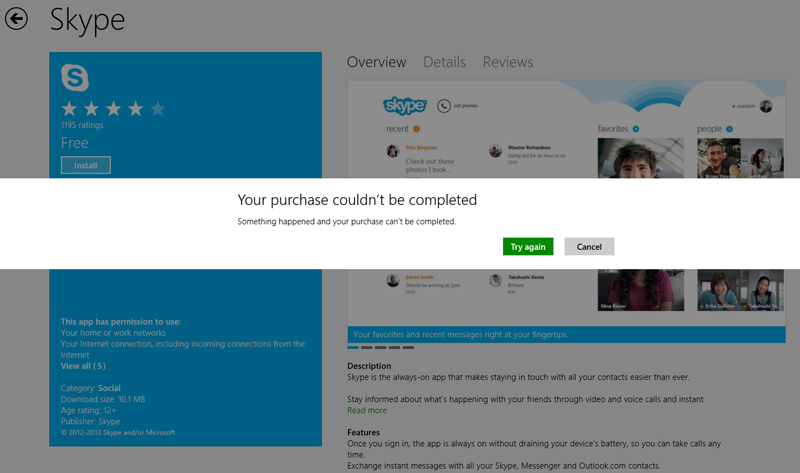Switch to the Overview tab
This screenshot has width=800, height=473.
tap(377, 62)
